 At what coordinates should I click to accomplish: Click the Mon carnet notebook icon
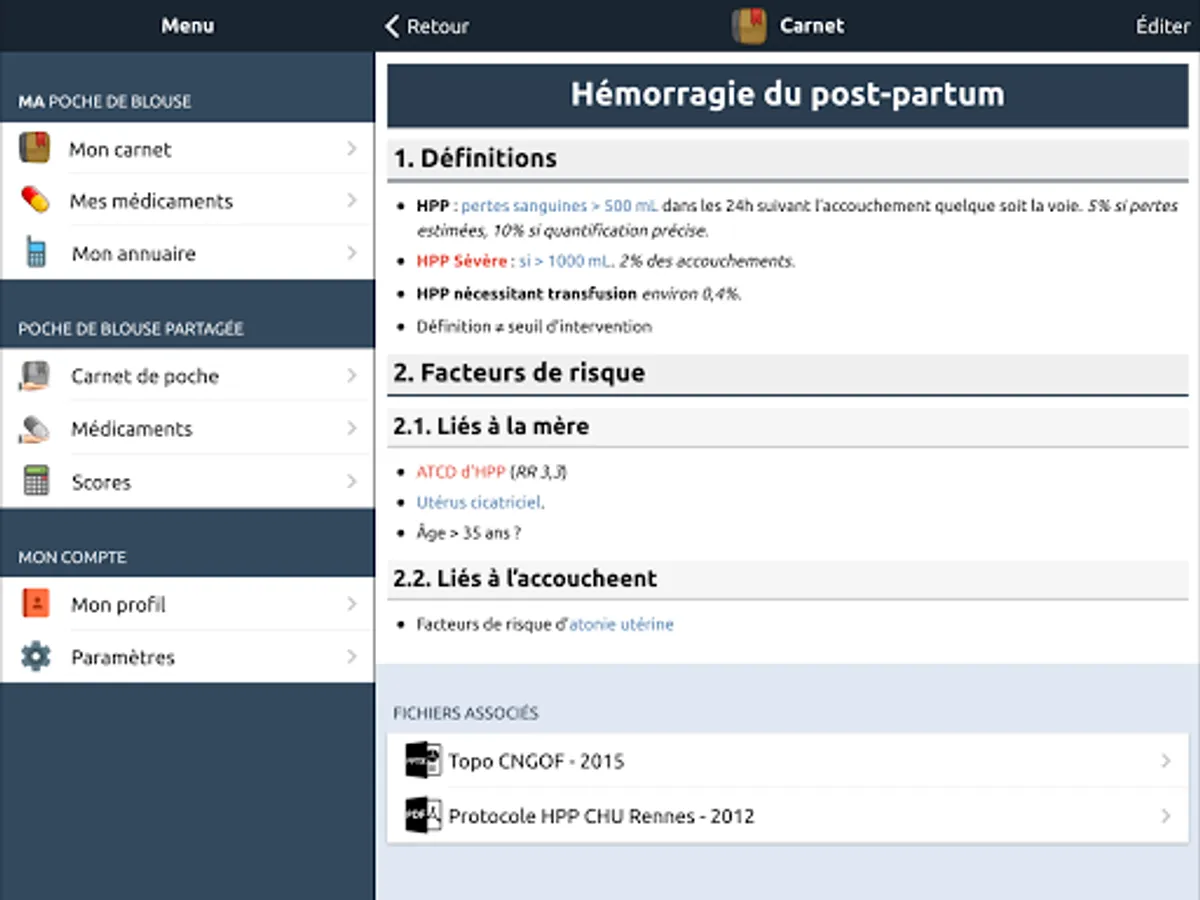coord(34,149)
